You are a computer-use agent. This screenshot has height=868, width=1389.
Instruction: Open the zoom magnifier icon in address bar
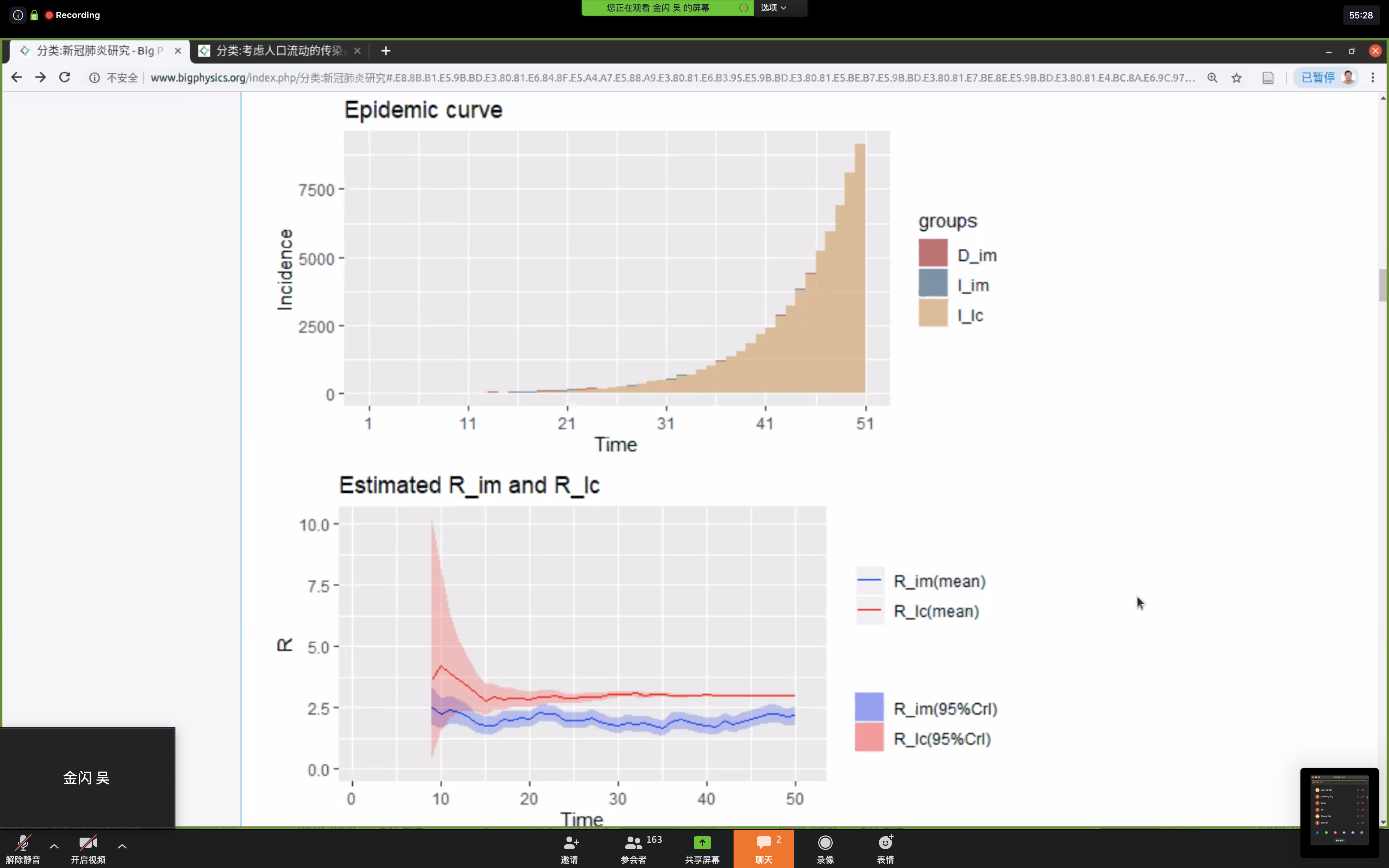click(1212, 78)
